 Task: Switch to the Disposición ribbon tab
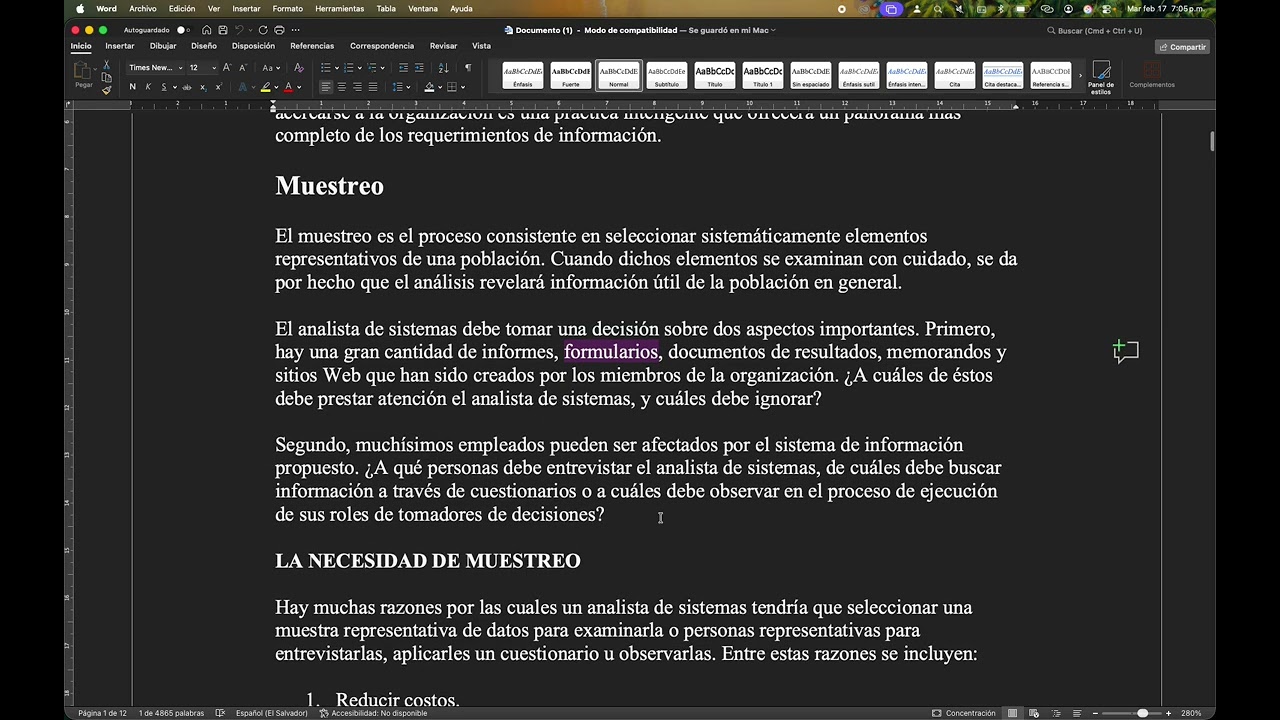point(253,46)
